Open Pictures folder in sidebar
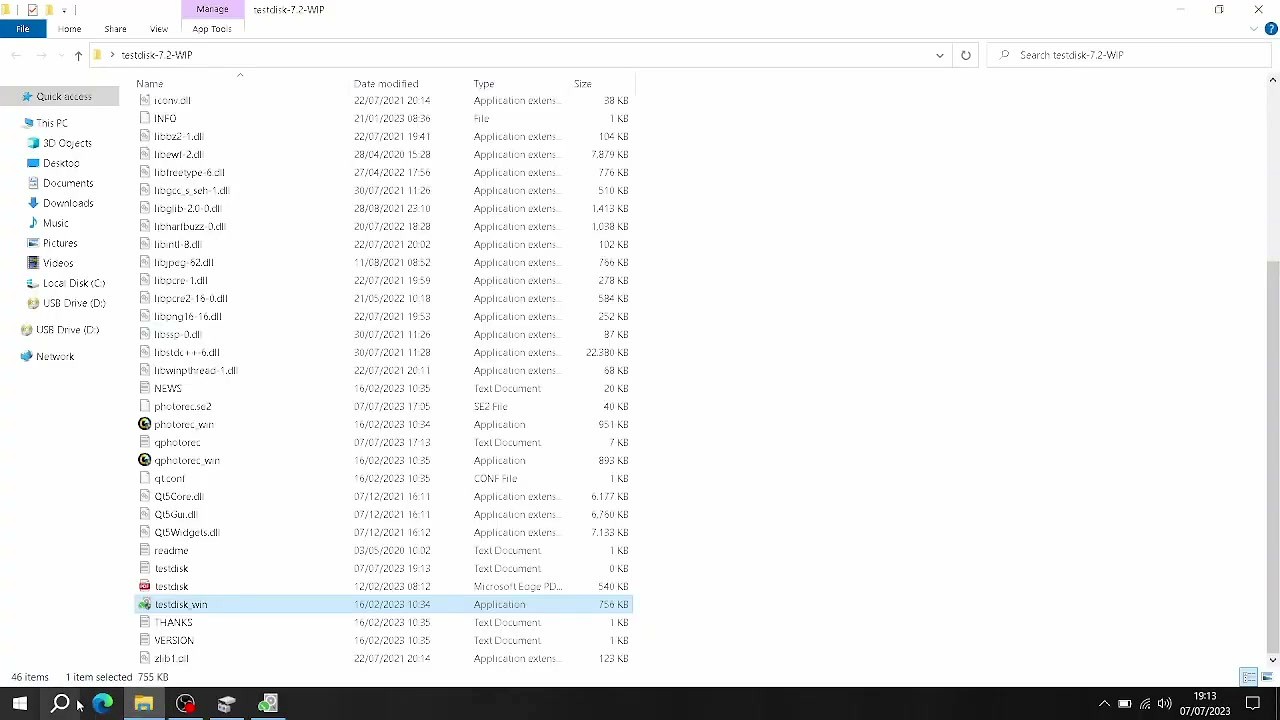The width and height of the screenshot is (1280, 720). (60, 243)
